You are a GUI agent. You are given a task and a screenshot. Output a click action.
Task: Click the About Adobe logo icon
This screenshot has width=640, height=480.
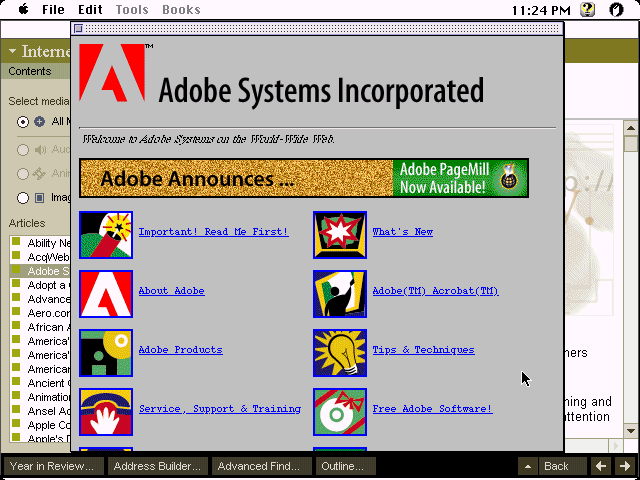coord(106,294)
